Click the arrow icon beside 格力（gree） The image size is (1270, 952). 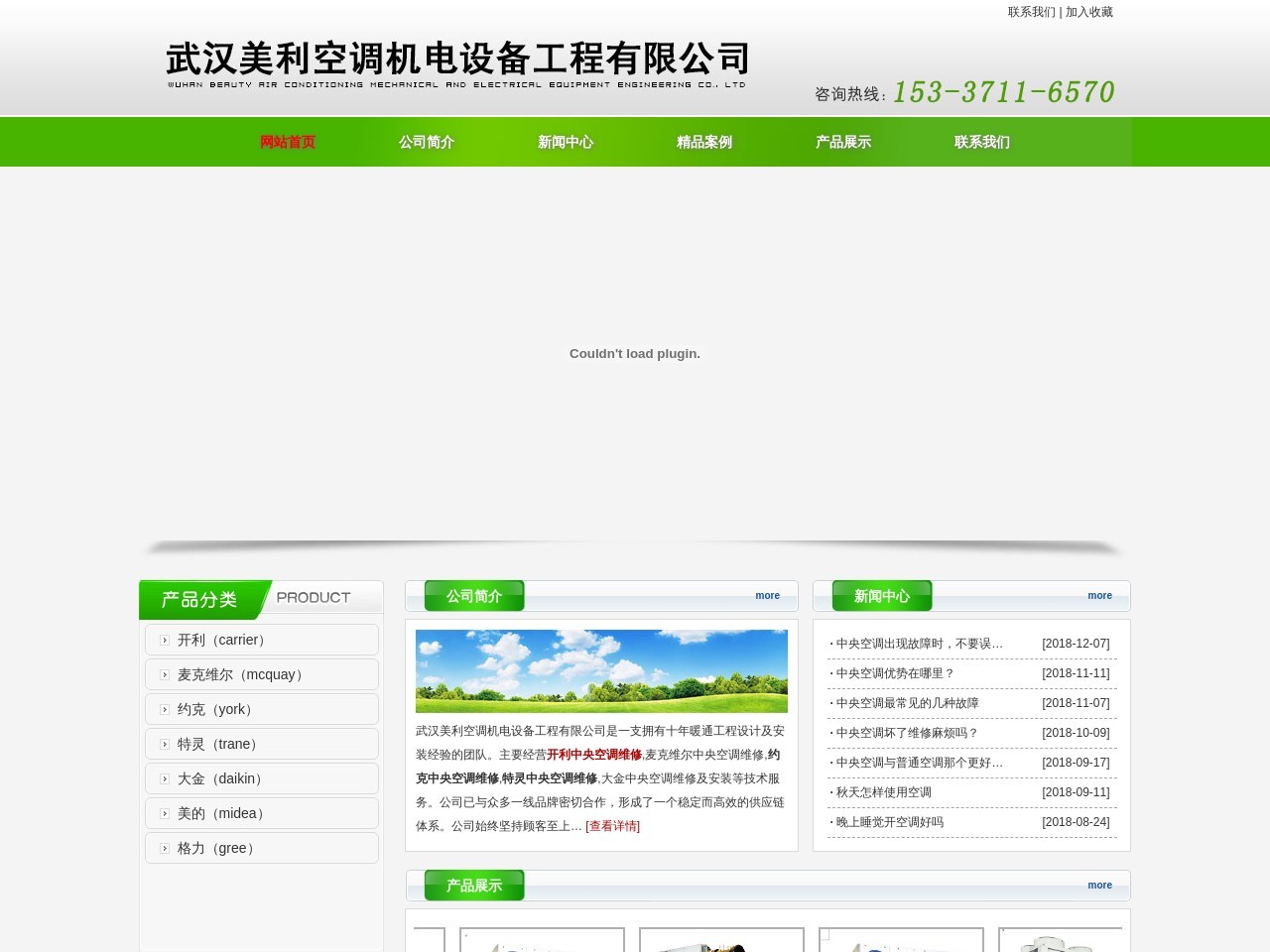click(x=164, y=848)
